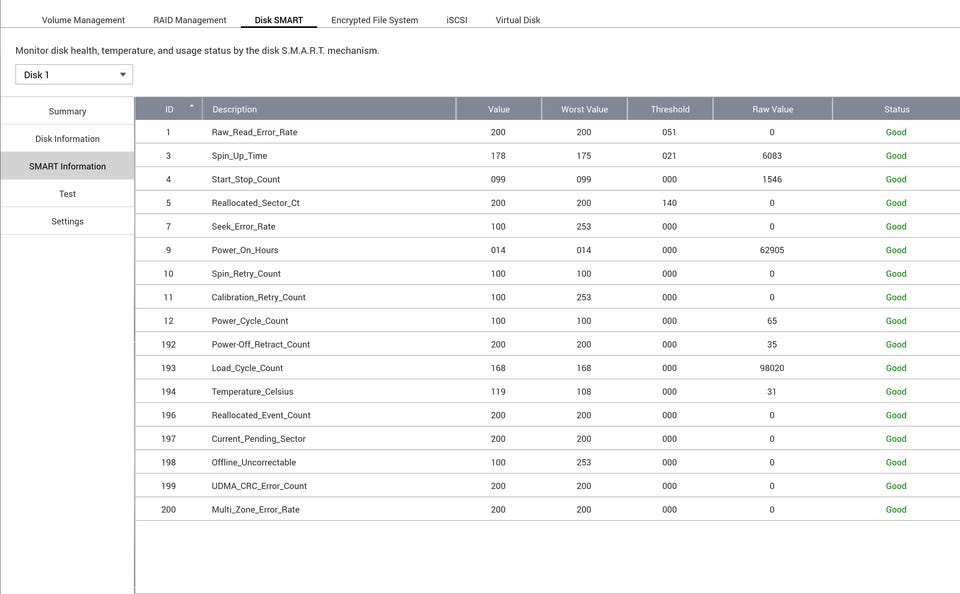
Task: Show the Summary section
Action: click(67, 111)
